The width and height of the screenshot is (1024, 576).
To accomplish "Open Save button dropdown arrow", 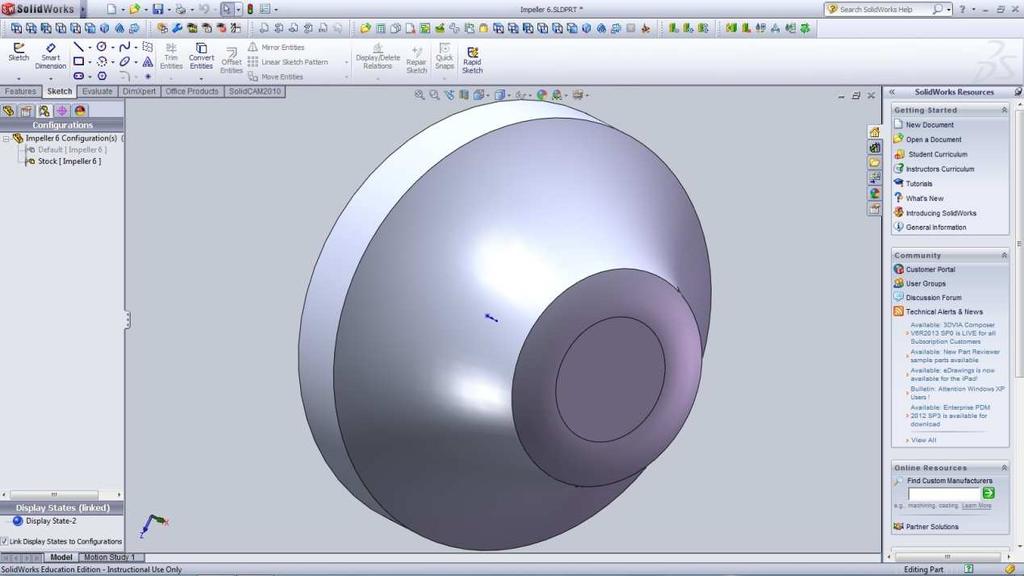I will 168,10.
